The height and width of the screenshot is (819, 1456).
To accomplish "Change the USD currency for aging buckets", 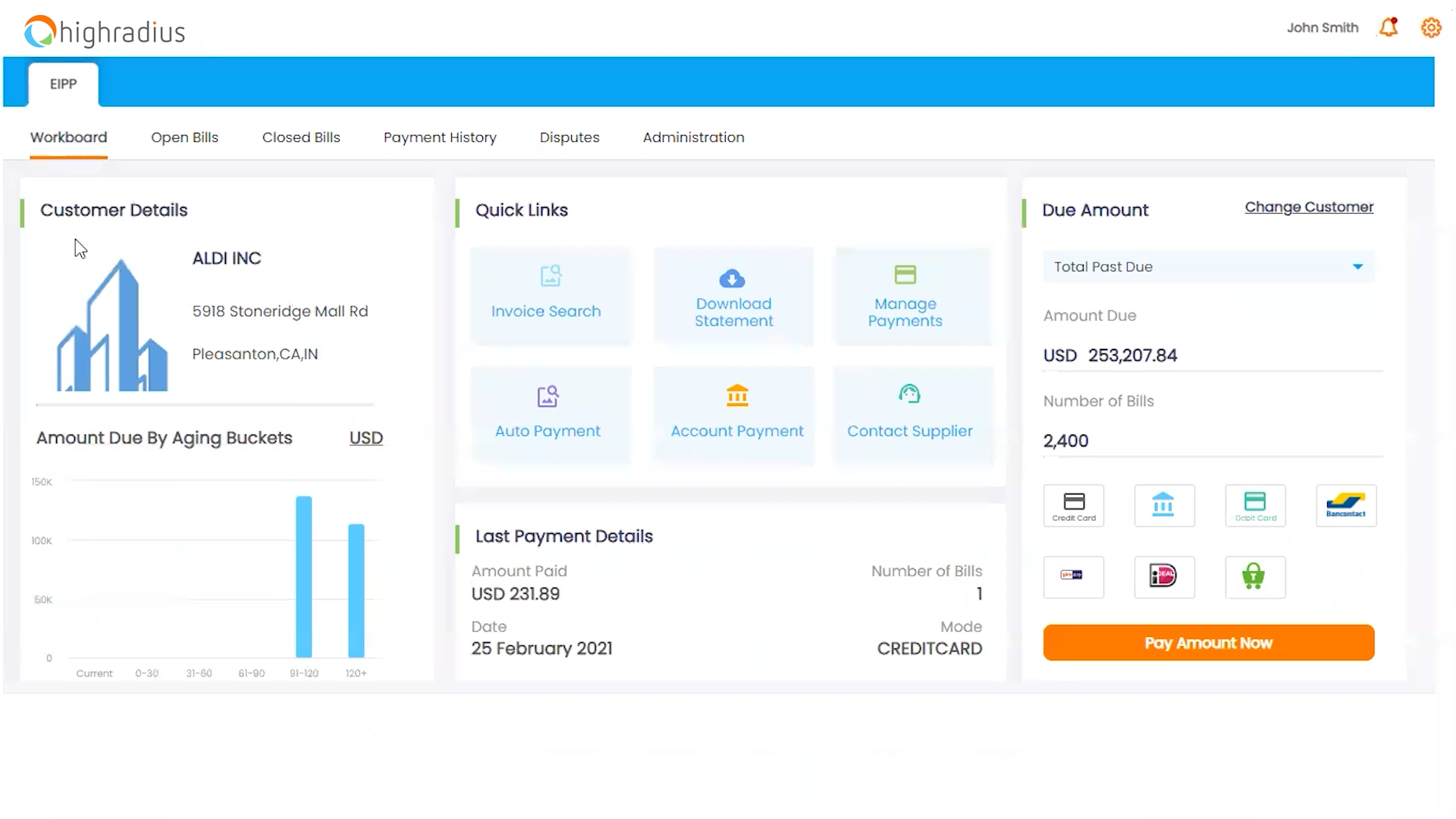I will 366,438.
